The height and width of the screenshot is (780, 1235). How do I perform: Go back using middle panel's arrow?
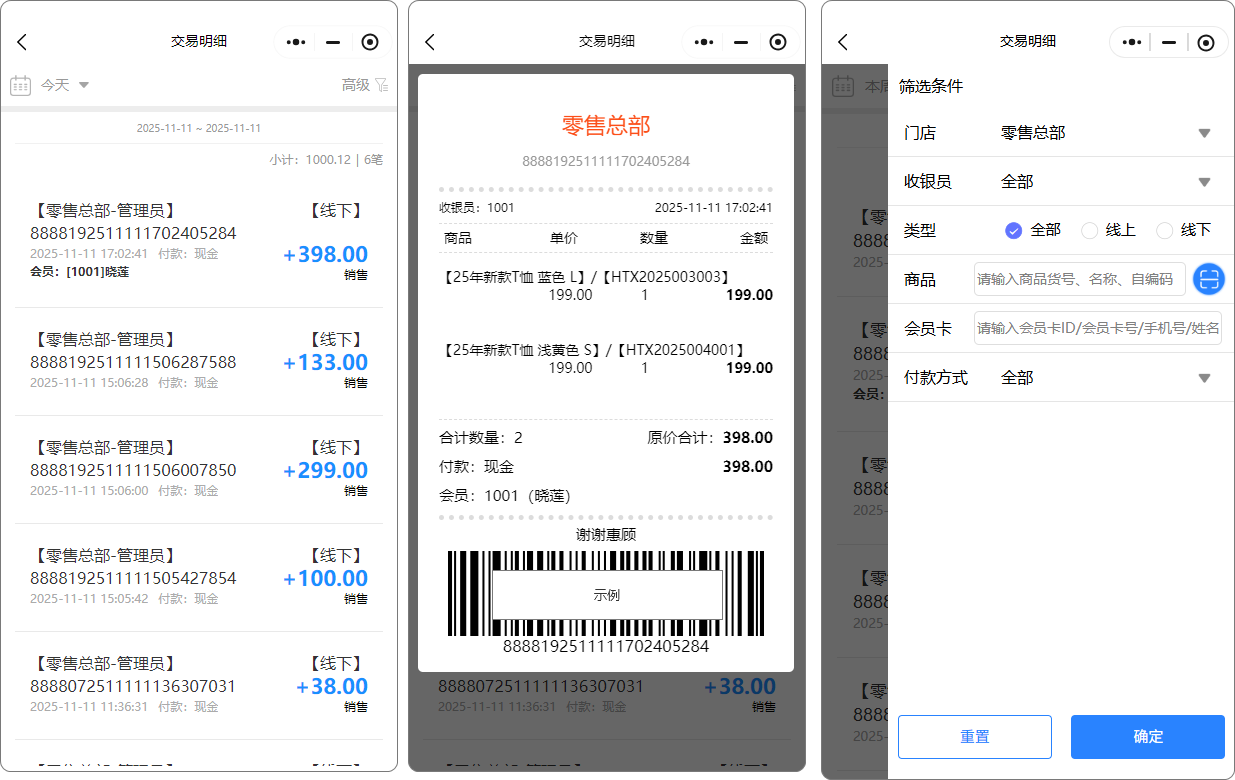point(430,42)
